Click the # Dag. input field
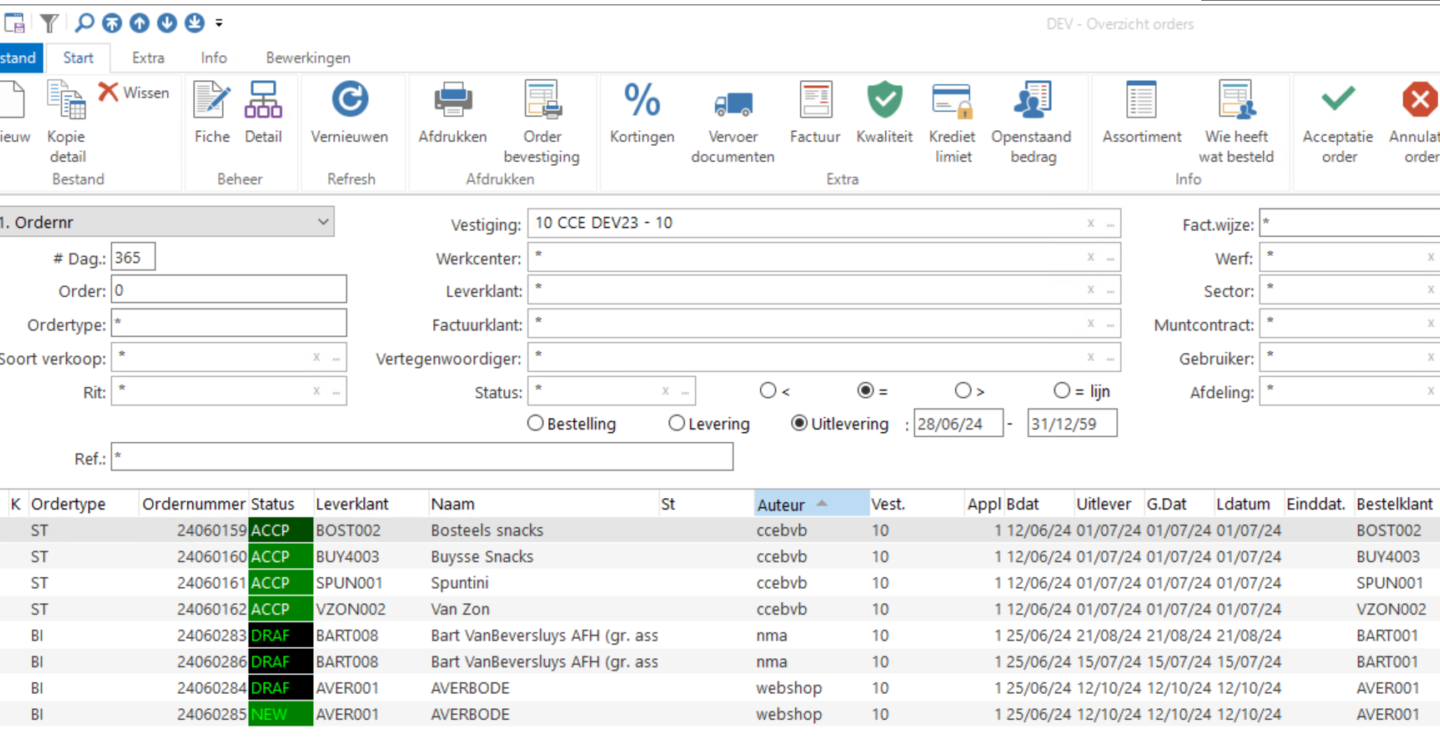 133,258
